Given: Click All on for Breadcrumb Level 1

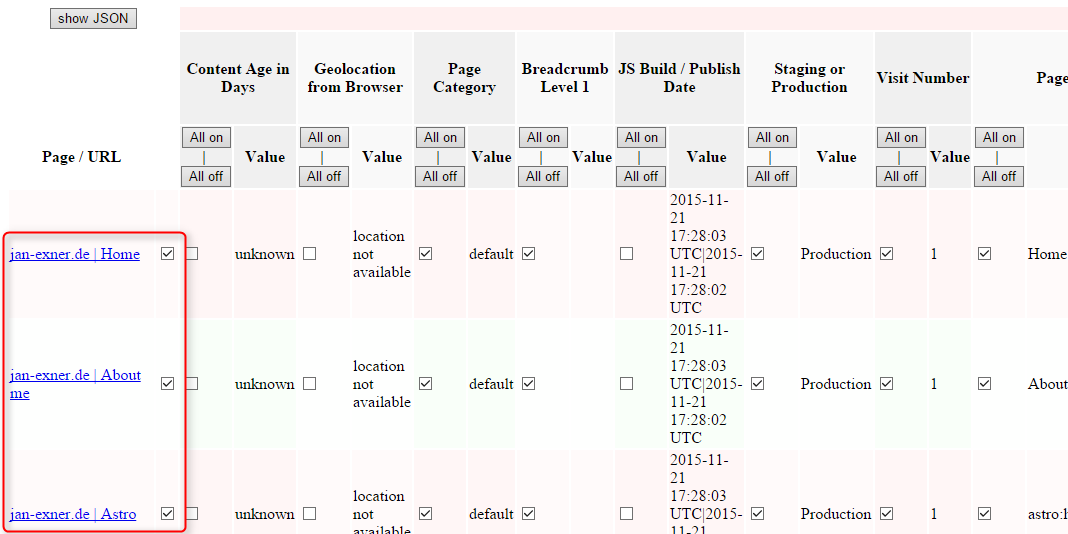Looking at the screenshot, I should [543, 138].
